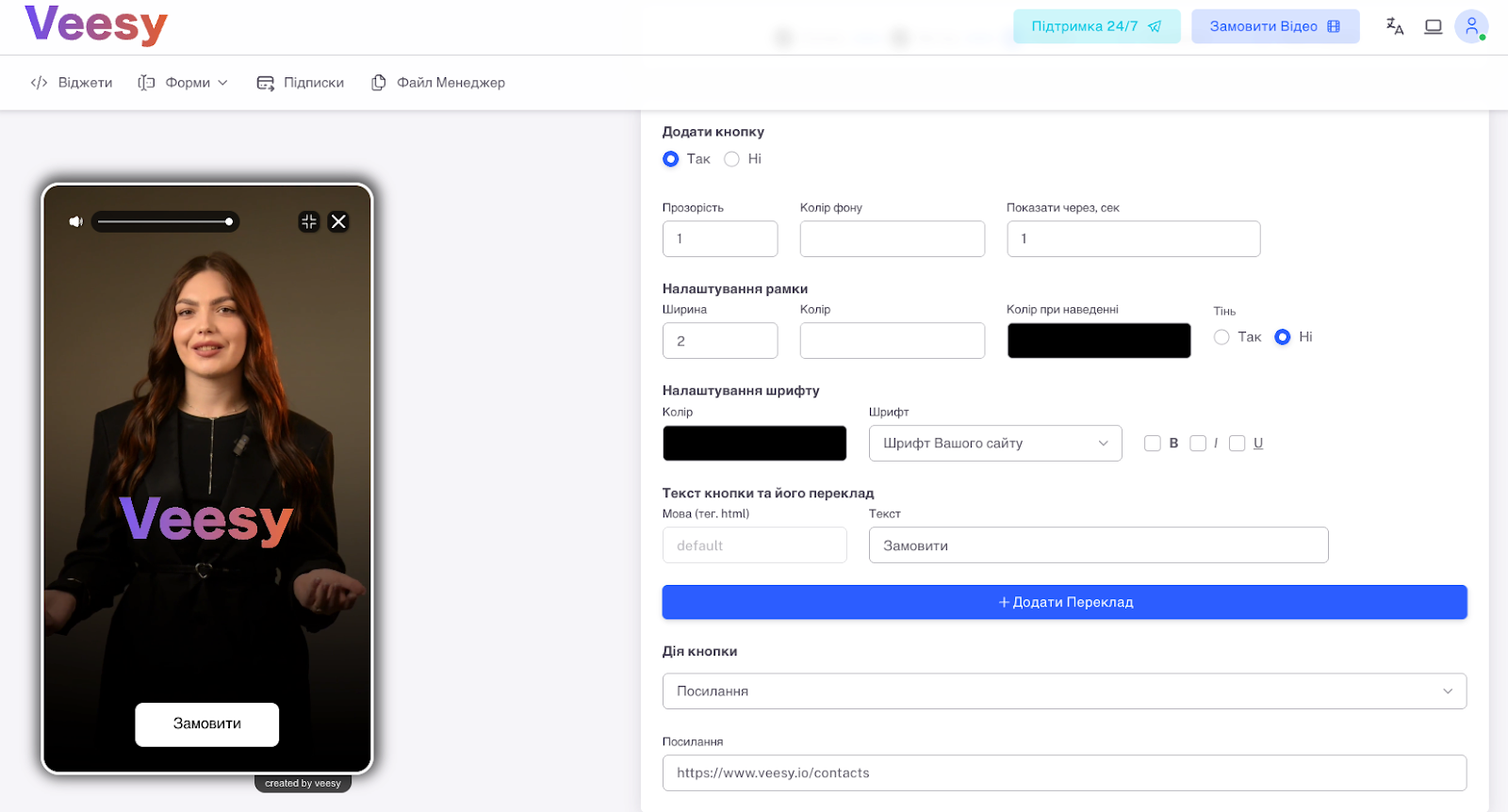
Task: Close the video preview widget
Action: click(339, 221)
